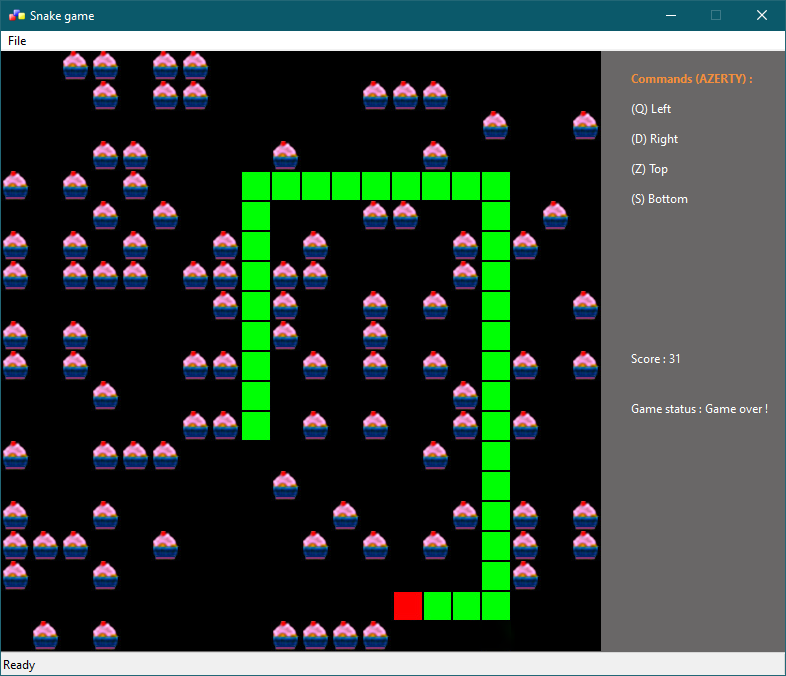Click the Commands (AZERTY) heading
786x676 pixels.
click(691, 79)
